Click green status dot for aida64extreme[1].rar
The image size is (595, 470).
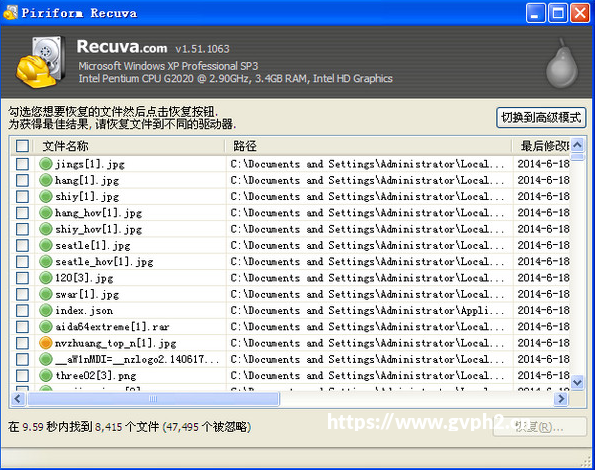pyautogui.click(x=46, y=327)
